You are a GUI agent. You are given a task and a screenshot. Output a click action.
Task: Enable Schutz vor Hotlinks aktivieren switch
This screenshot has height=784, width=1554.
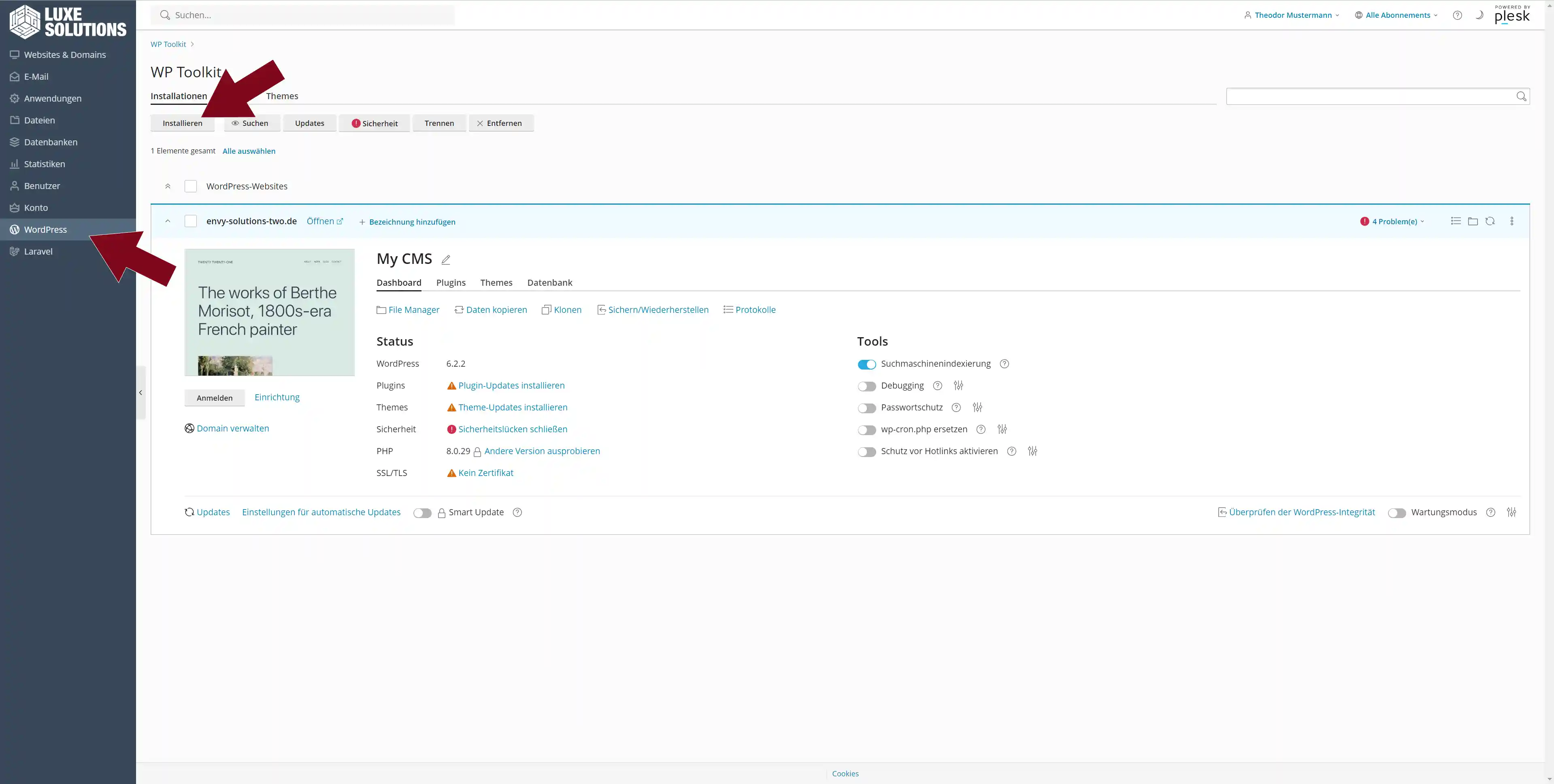click(867, 452)
